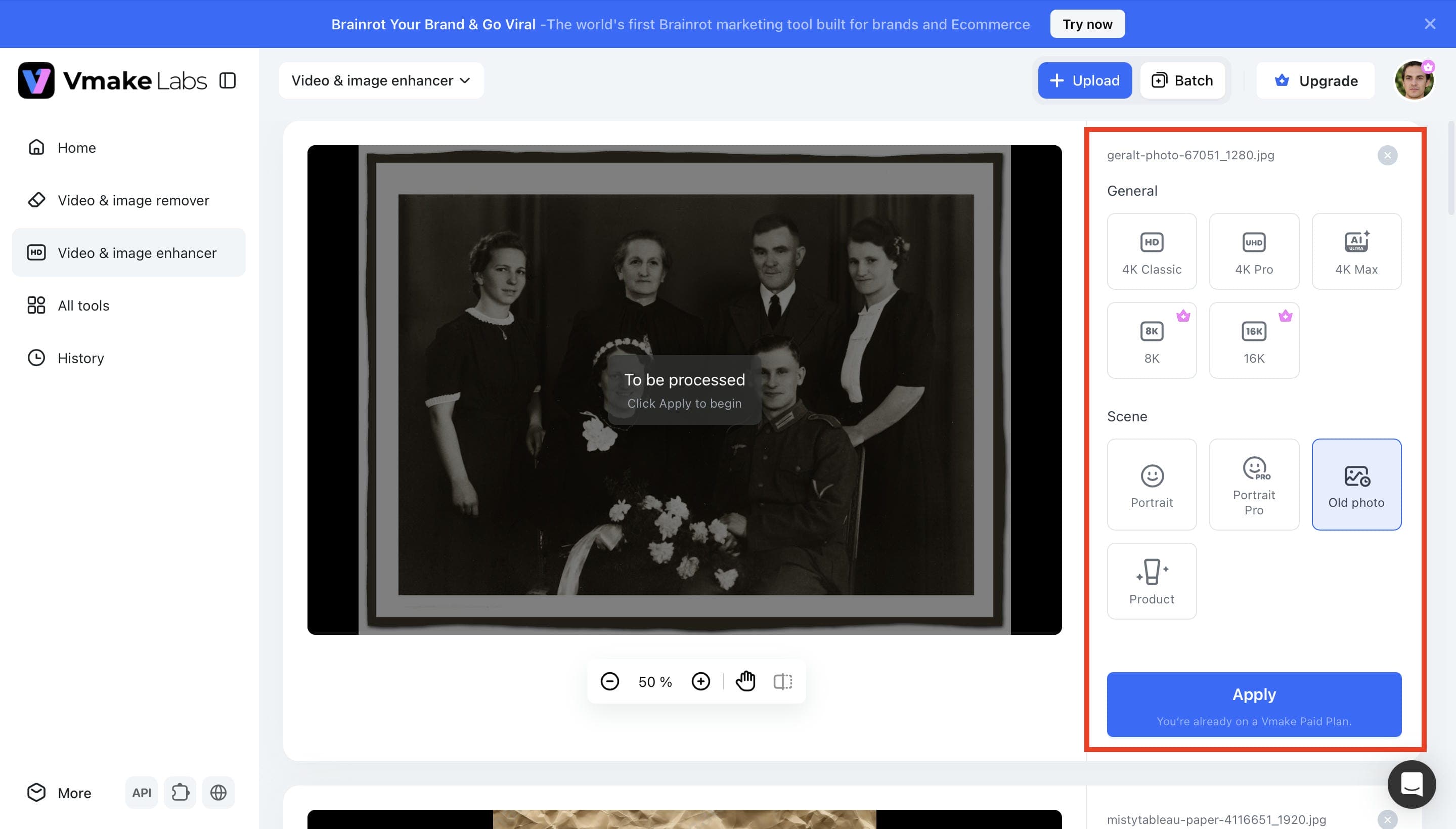Expand the Video & image enhancer dropdown
1456x829 pixels.
coord(381,80)
